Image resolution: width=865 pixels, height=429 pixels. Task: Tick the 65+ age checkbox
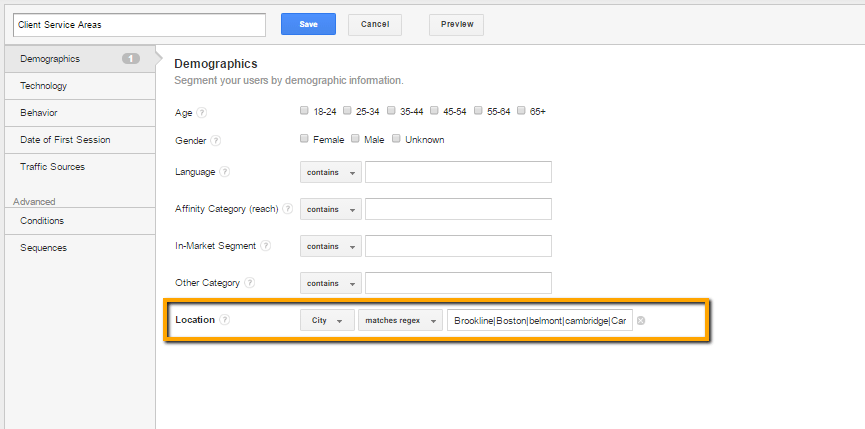click(521, 110)
